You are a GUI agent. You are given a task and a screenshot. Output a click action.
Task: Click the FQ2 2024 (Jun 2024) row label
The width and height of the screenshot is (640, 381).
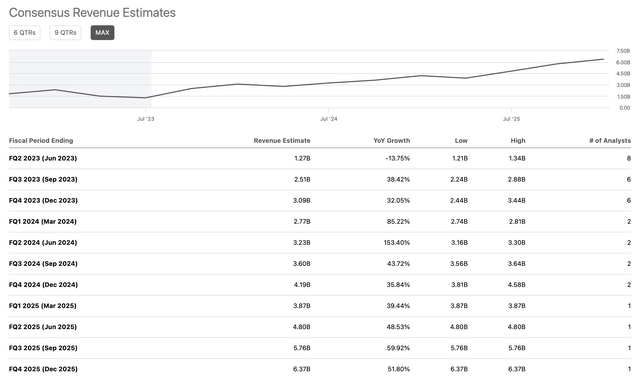pos(43,243)
